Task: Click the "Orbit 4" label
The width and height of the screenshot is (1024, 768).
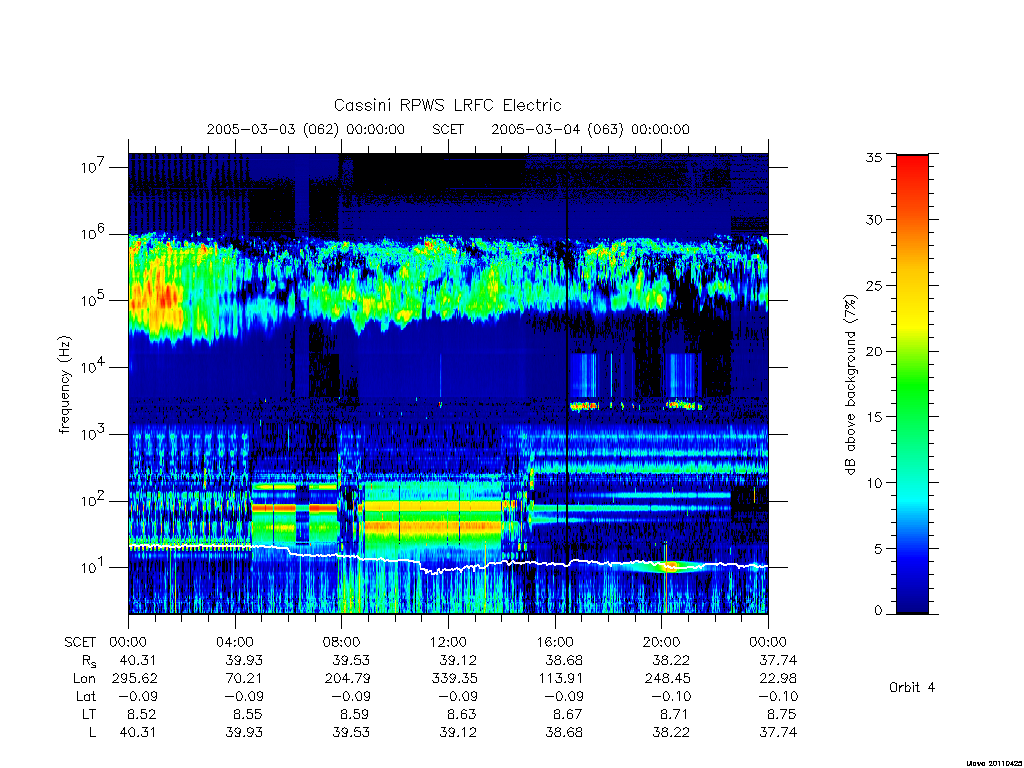Action: 912,687
